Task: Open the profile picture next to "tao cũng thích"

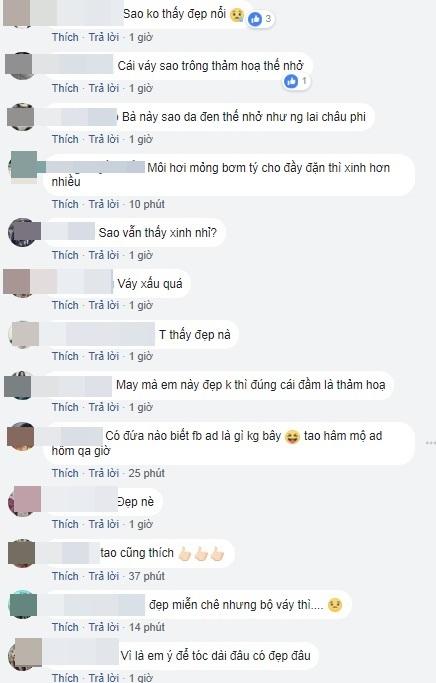Action: click(x=22, y=553)
